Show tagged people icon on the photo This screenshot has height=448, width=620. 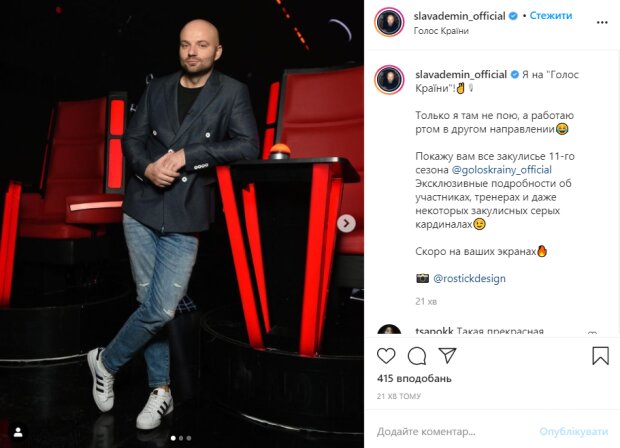pos(18,433)
